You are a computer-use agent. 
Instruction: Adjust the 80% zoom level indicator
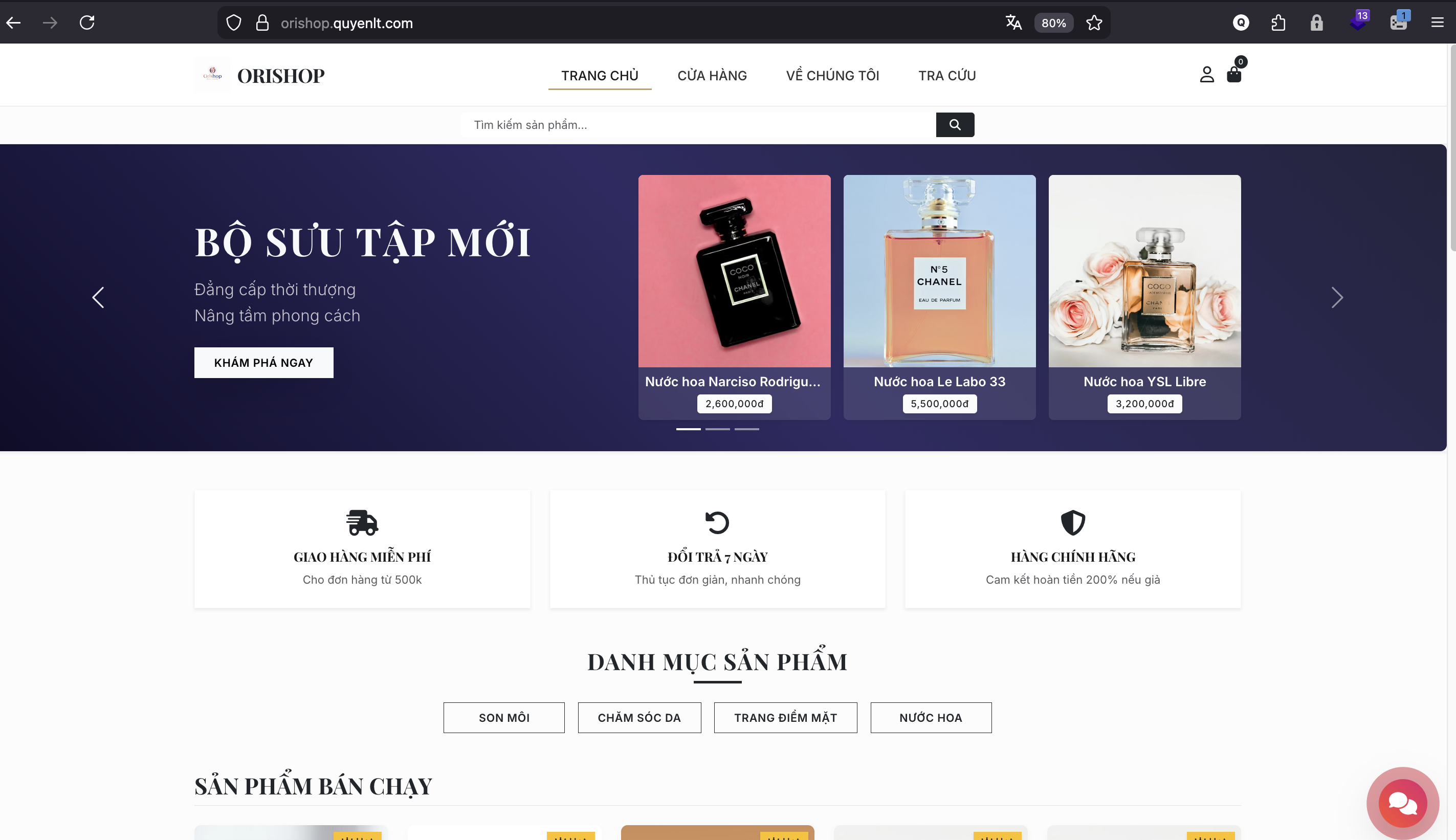[1053, 23]
